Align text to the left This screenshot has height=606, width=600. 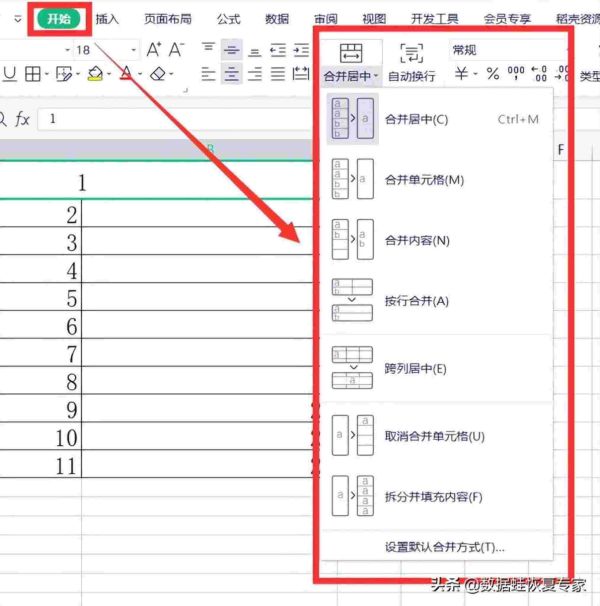(x=208, y=73)
